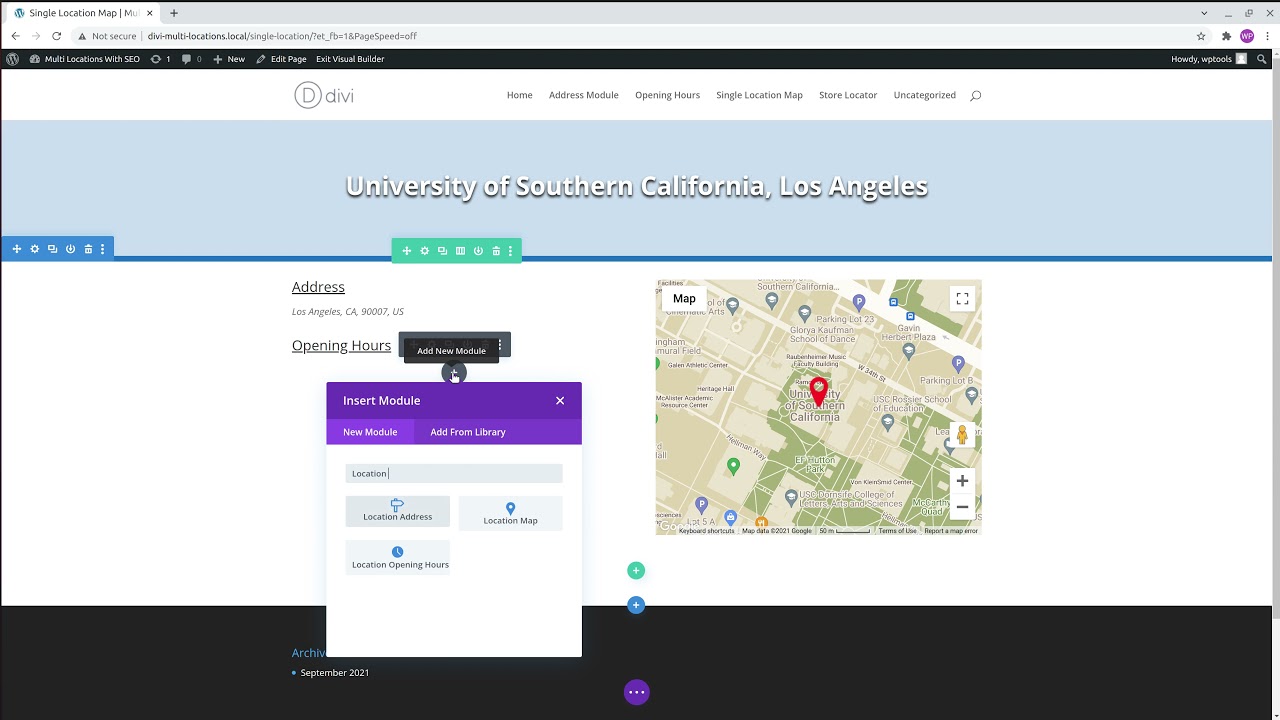
Task: Bookmark this page with star icon
Action: click(x=1201, y=36)
